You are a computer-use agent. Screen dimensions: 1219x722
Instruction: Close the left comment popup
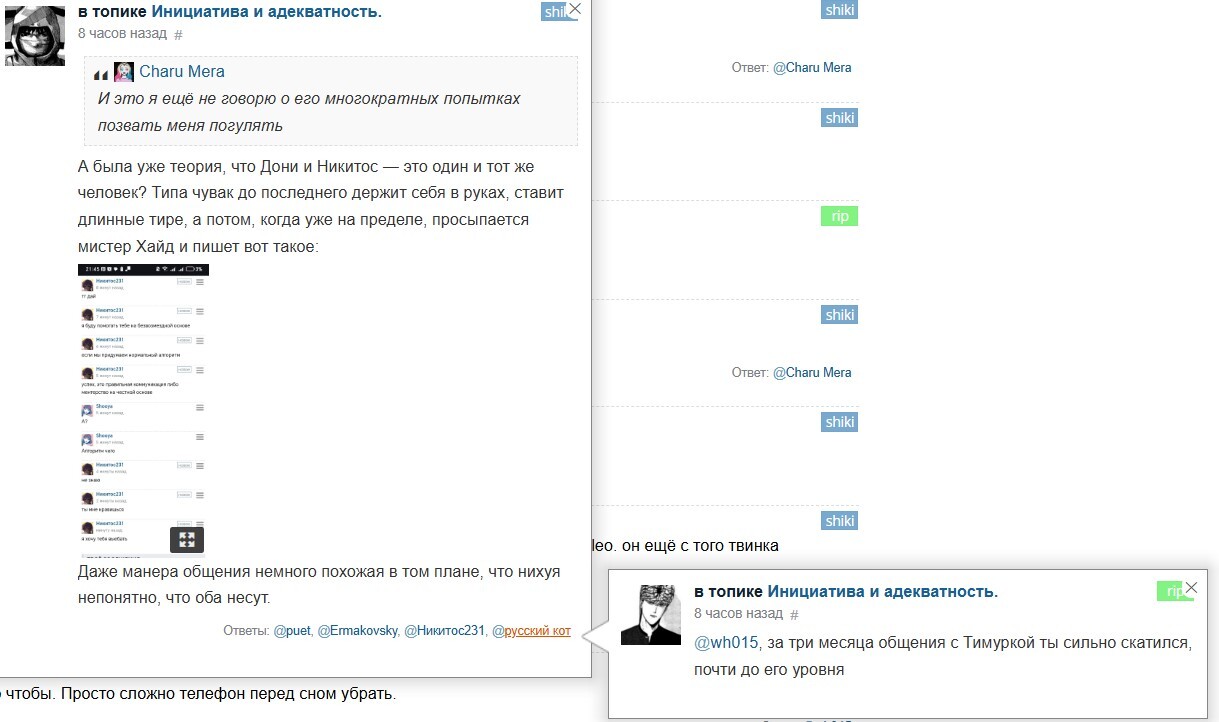tap(574, 9)
